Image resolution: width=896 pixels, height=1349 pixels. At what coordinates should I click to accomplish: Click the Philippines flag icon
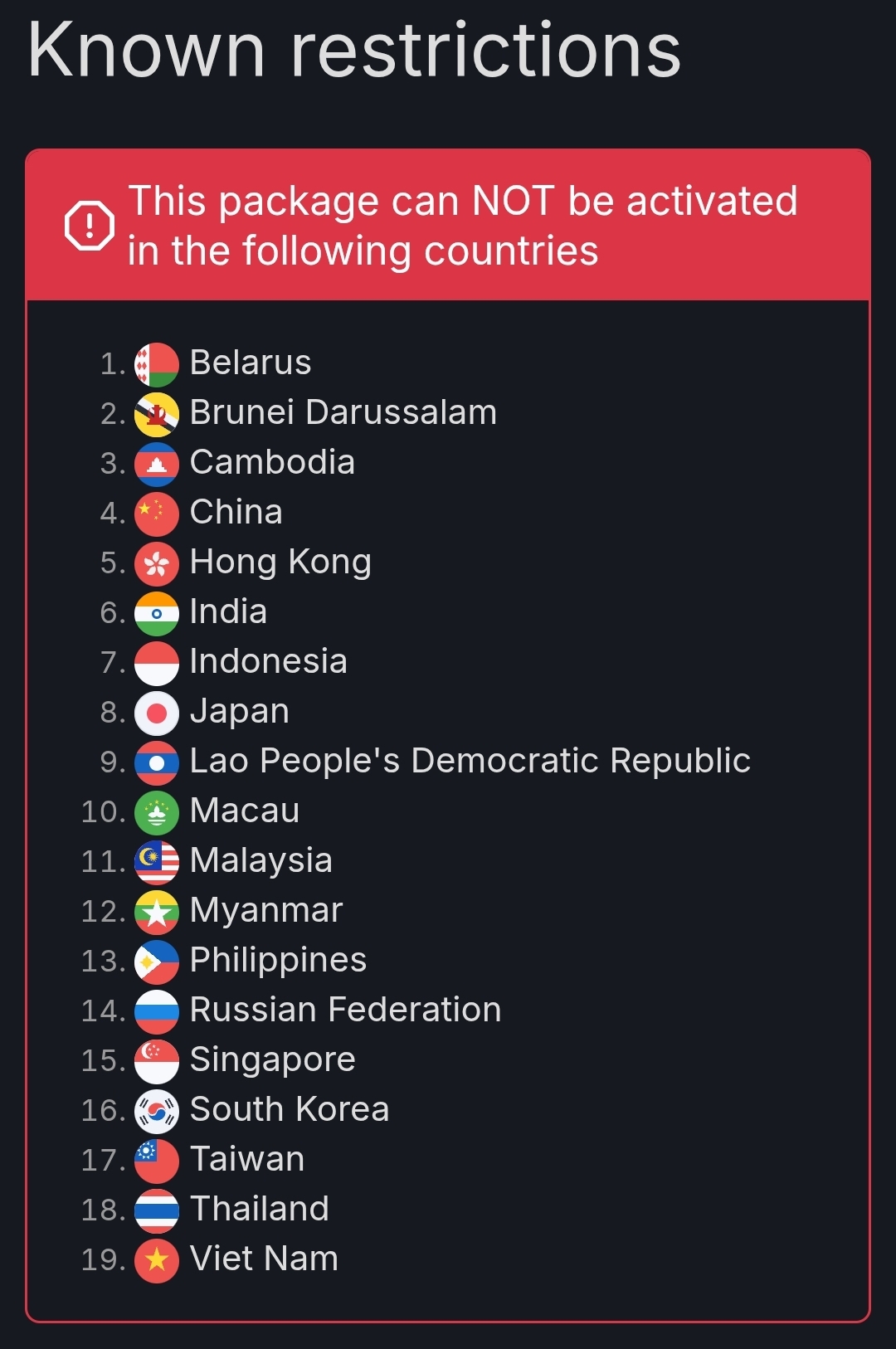[x=156, y=962]
